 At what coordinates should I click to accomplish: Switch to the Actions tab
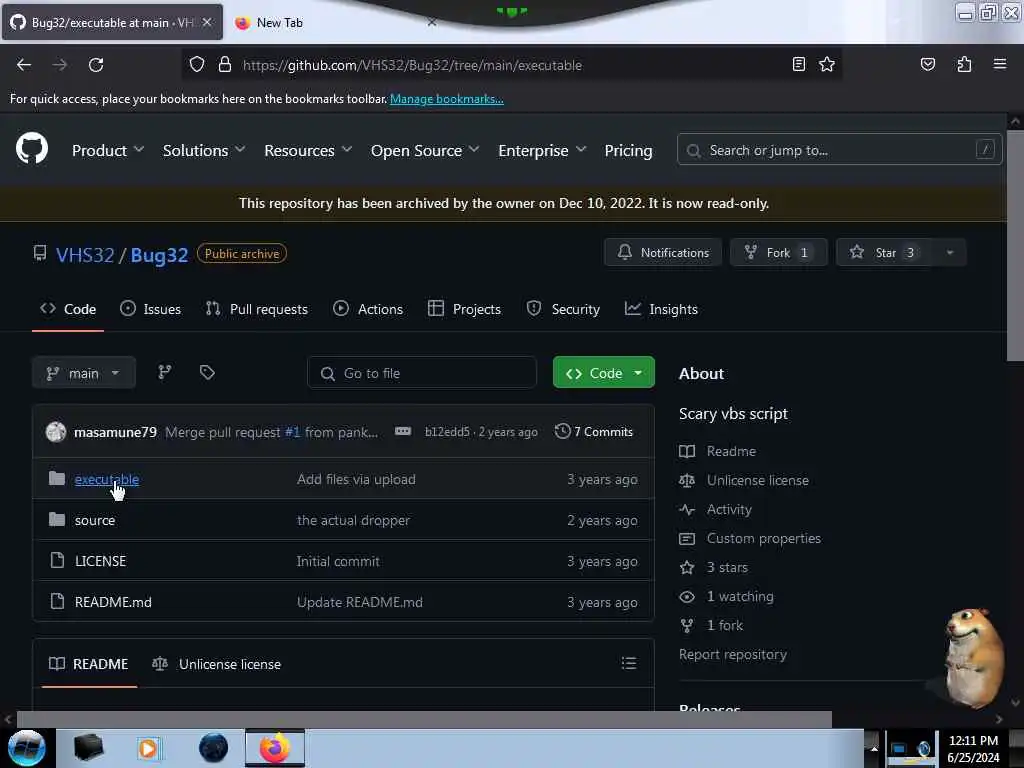[368, 309]
